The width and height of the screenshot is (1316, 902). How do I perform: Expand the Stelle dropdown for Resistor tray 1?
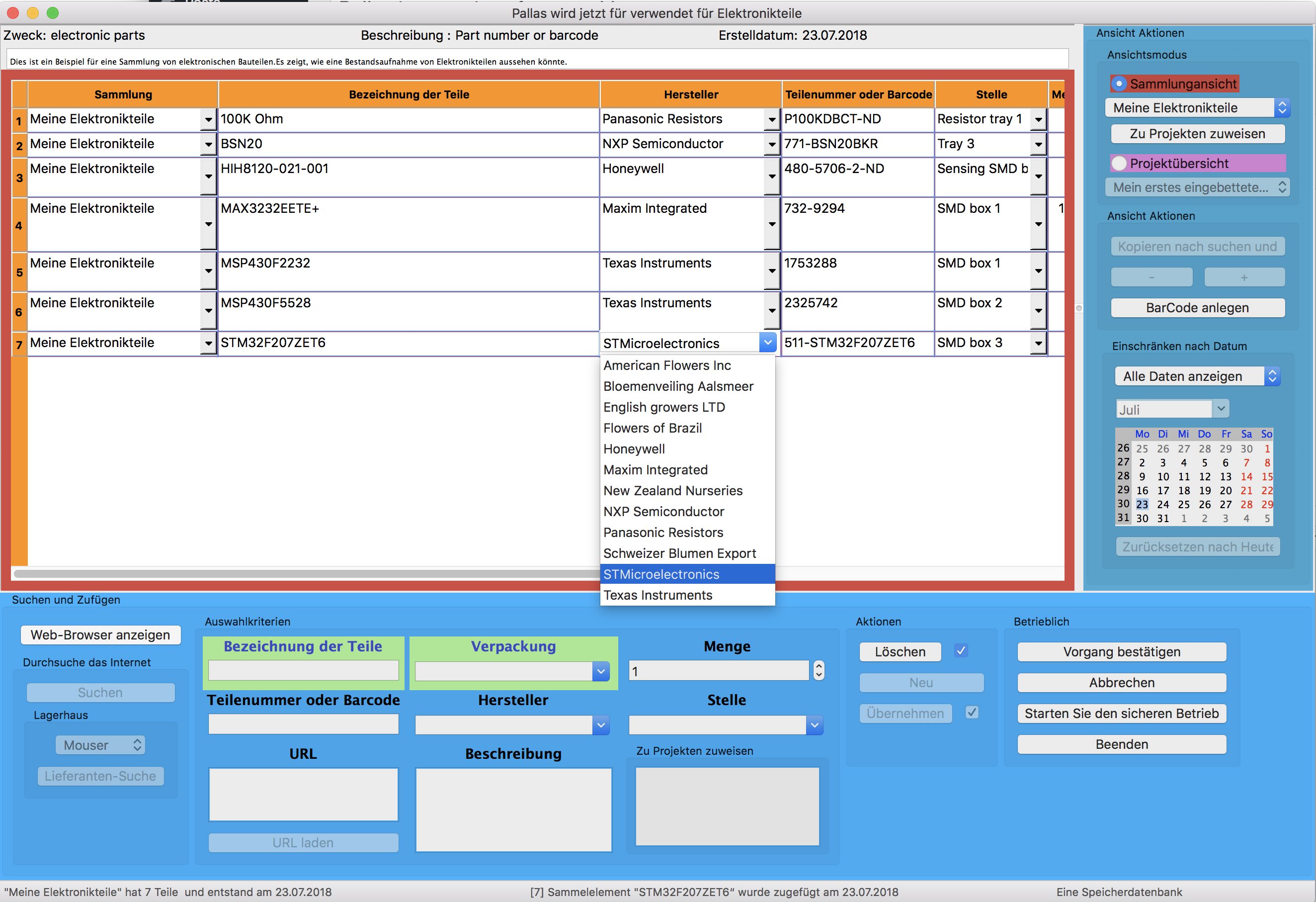pos(1038,119)
